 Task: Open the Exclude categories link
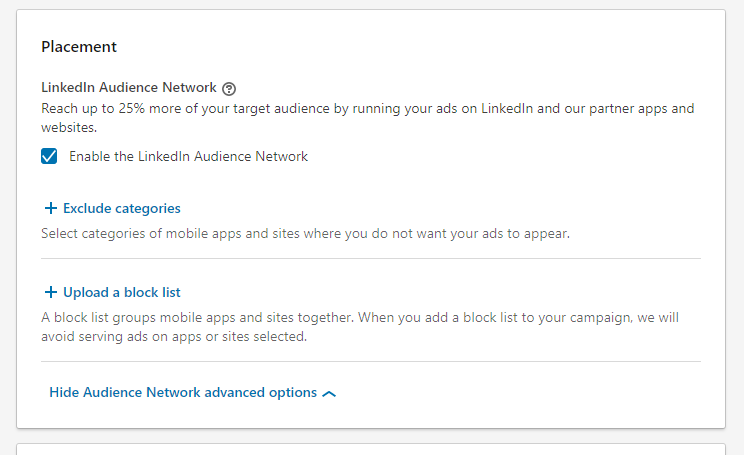(x=121, y=209)
